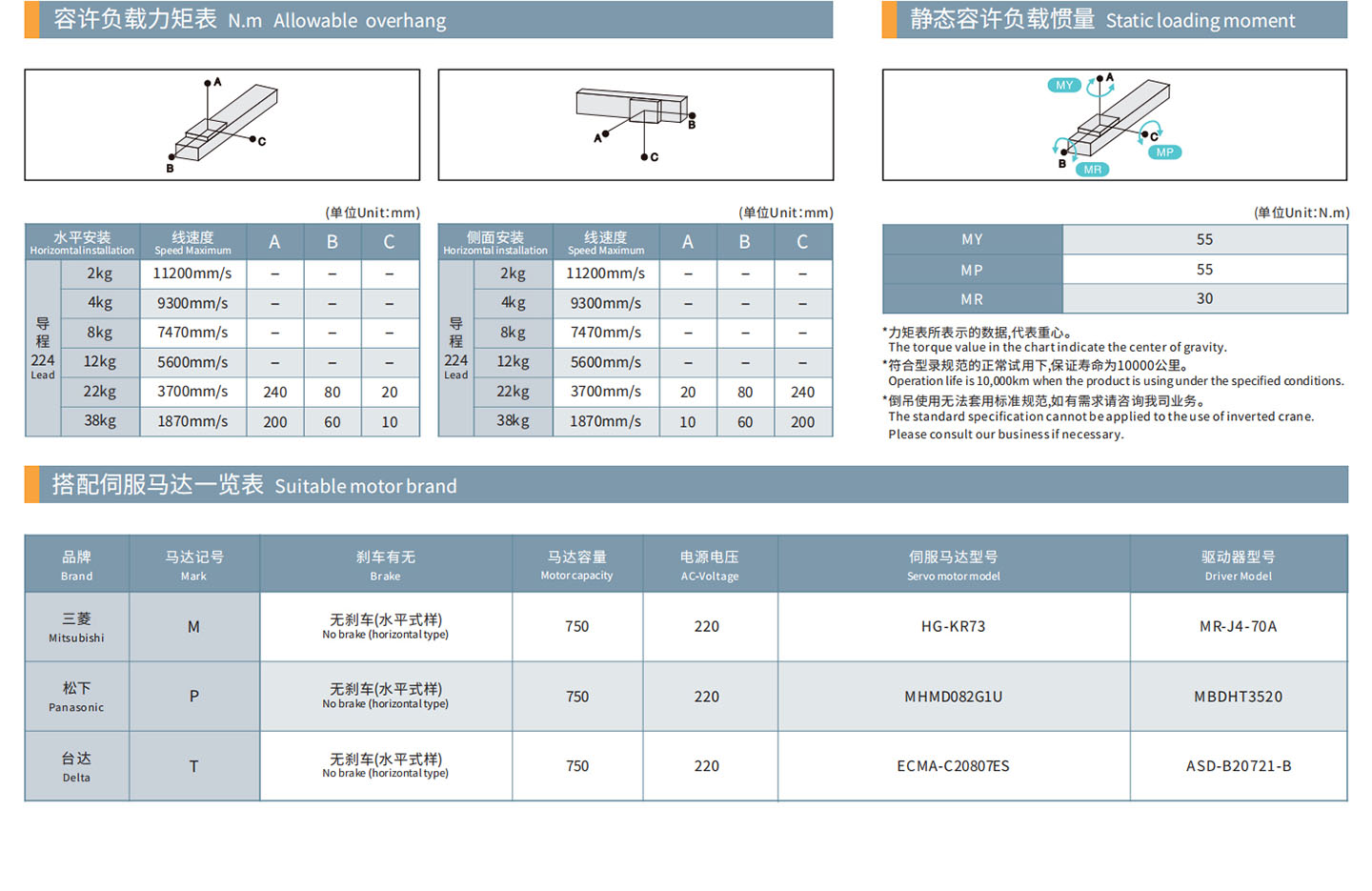Click the AC-Voltage column header
This screenshot has width=1372, height=891.
[710, 564]
